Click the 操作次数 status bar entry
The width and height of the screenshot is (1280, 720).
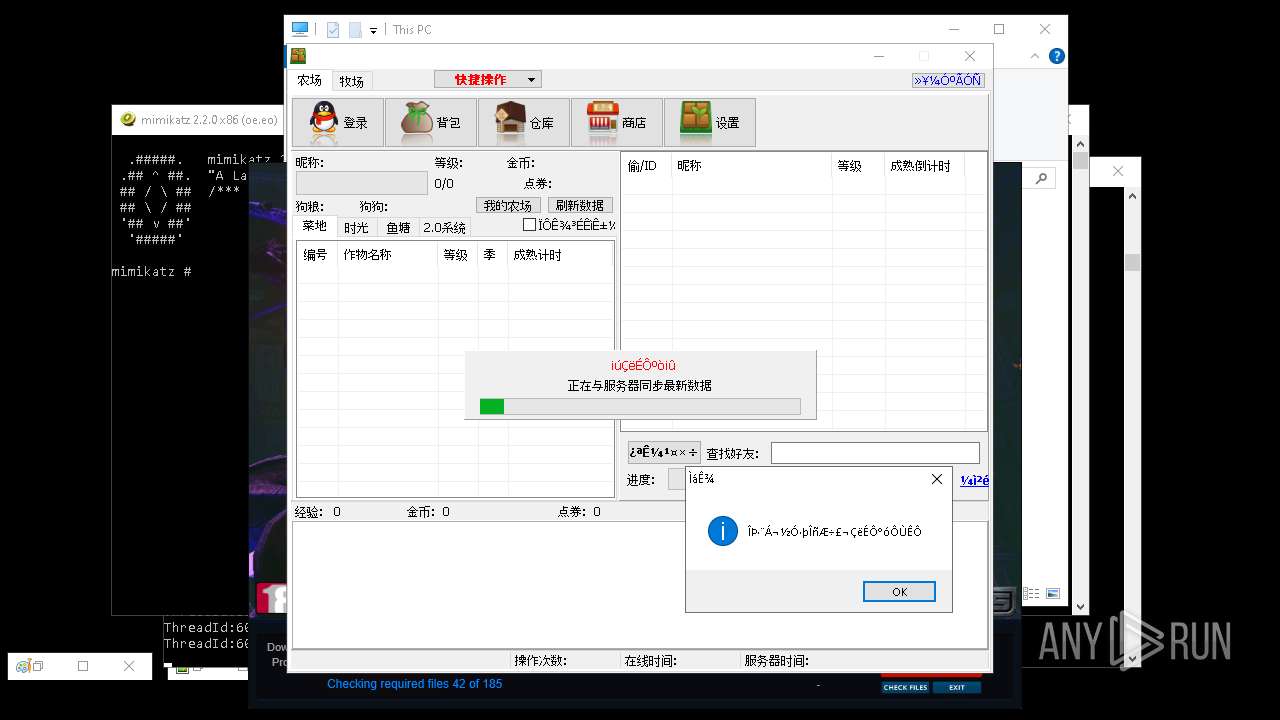540,660
